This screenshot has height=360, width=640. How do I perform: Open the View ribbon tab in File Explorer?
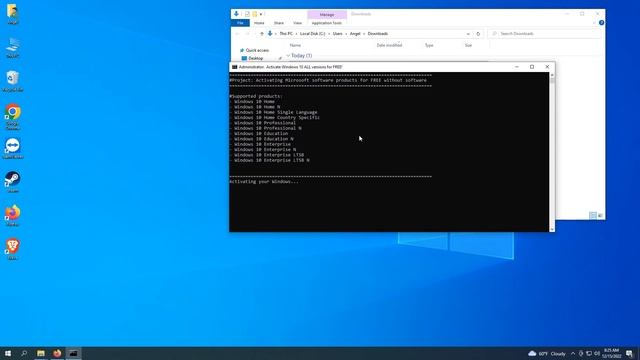click(298, 23)
